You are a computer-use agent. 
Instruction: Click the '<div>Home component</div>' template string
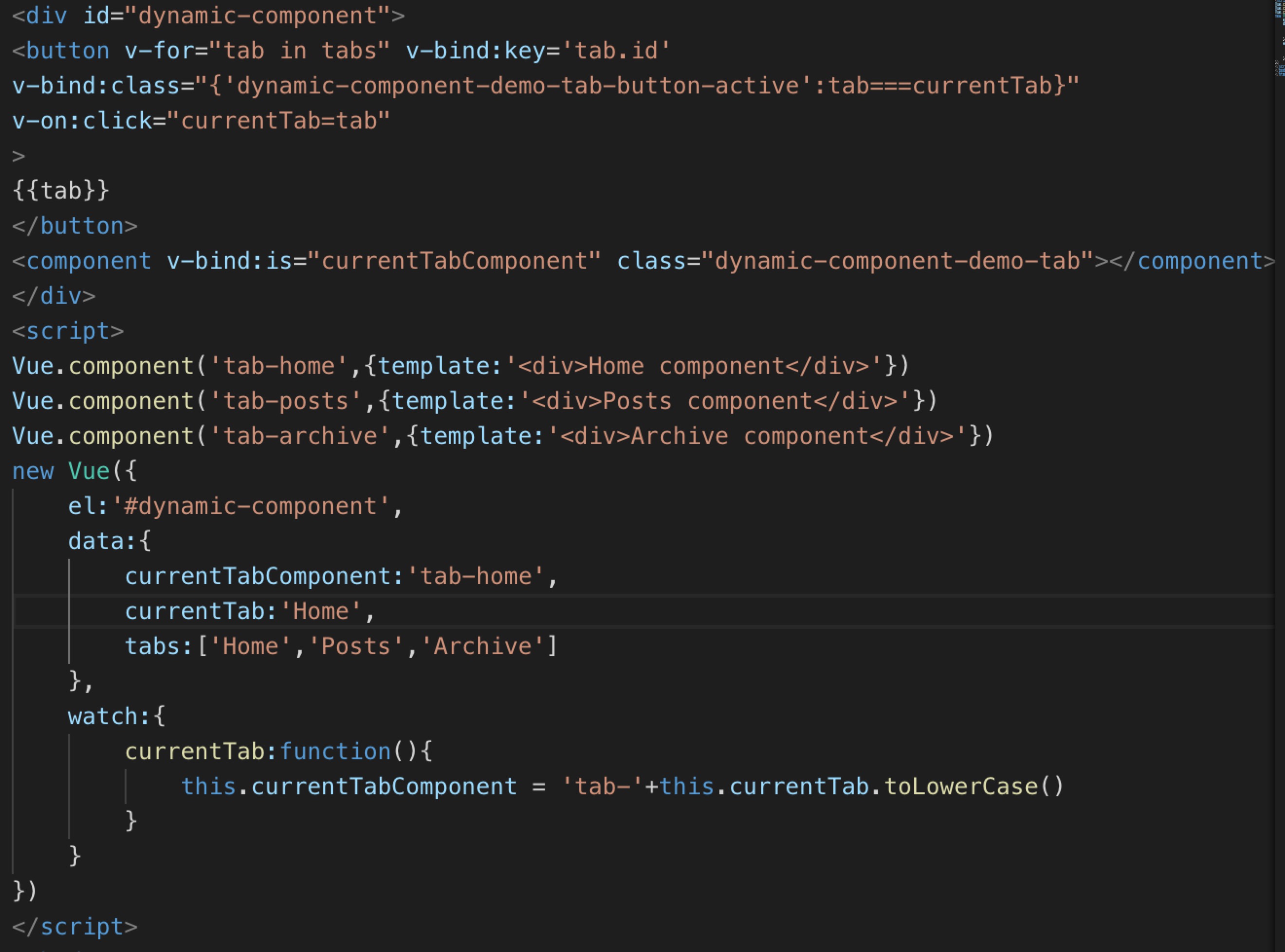[x=694, y=366]
